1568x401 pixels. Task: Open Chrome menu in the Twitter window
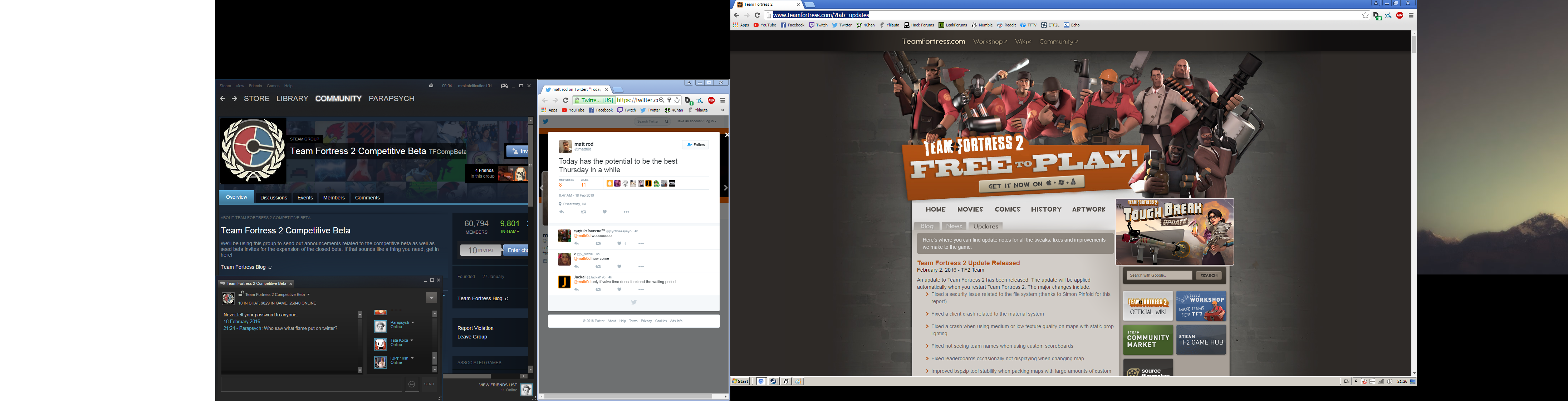722,100
